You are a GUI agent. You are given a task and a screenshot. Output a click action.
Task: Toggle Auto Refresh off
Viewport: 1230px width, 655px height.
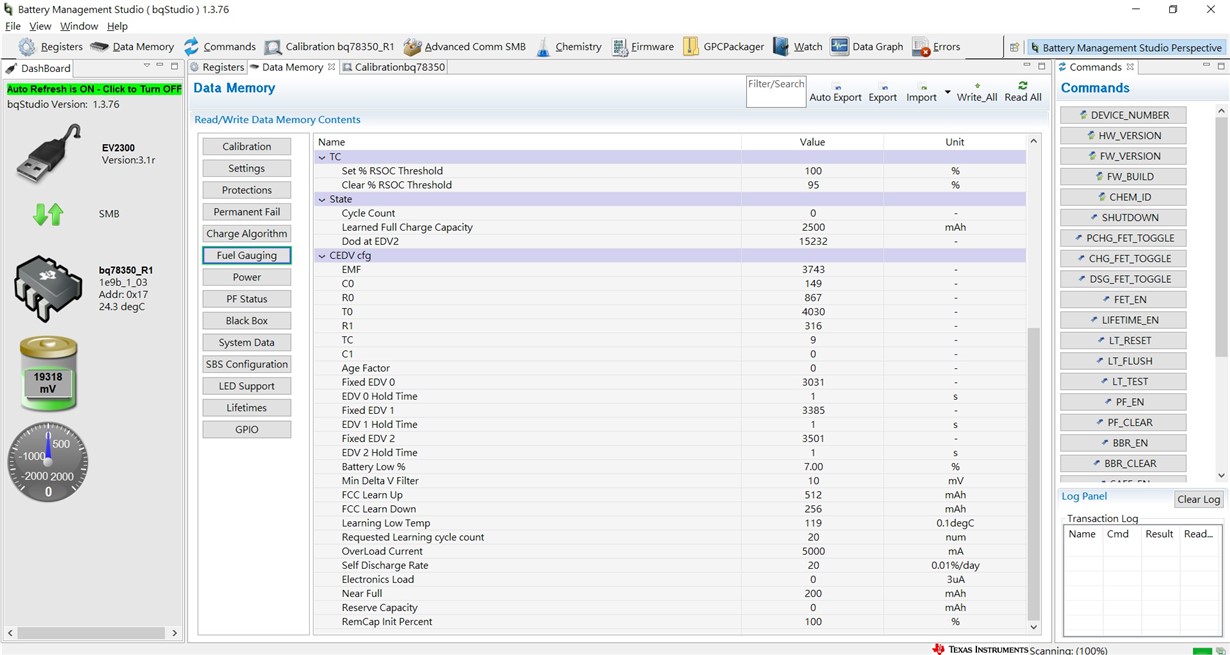click(95, 89)
